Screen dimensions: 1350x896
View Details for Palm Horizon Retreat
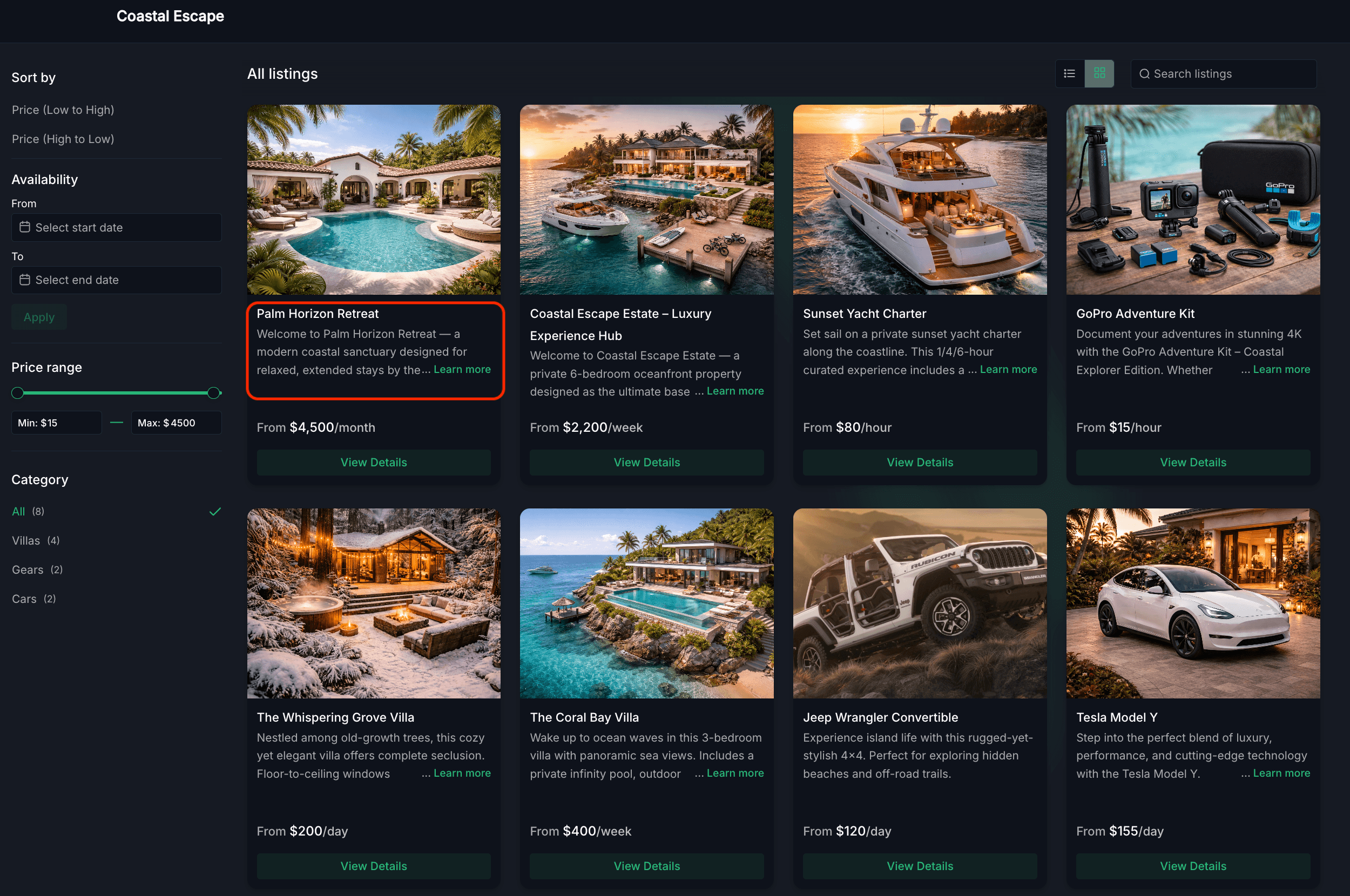pyautogui.click(x=374, y=462)
